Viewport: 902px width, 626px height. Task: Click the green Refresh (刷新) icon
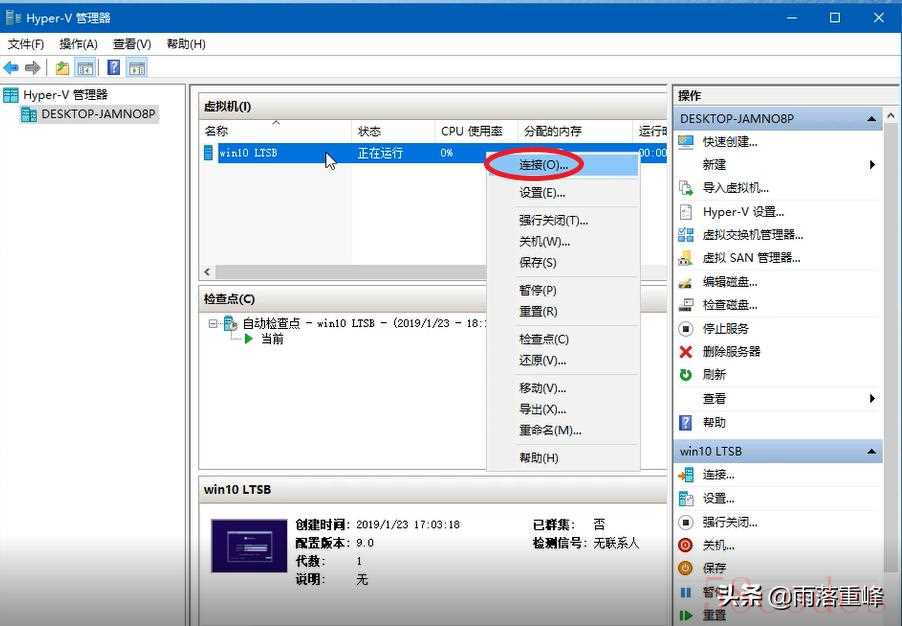click(685, 375)
